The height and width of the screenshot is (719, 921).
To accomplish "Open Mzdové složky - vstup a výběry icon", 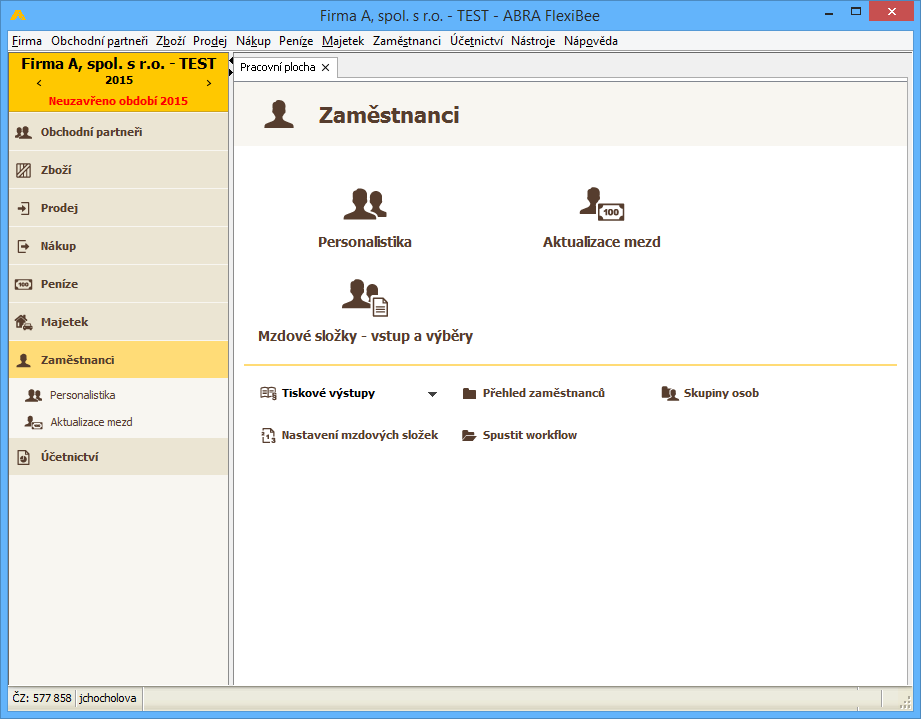I will 365,297.
